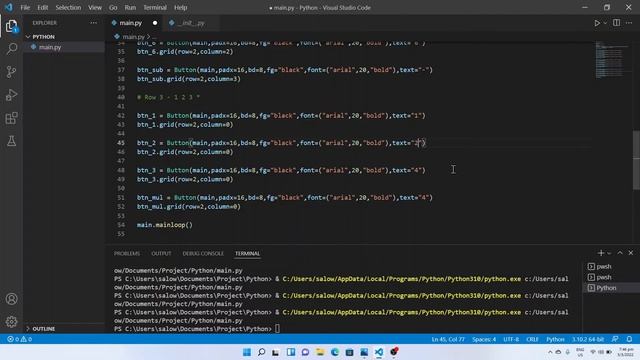
Task: Switch to the Debug Console tab
Action: 203,253
